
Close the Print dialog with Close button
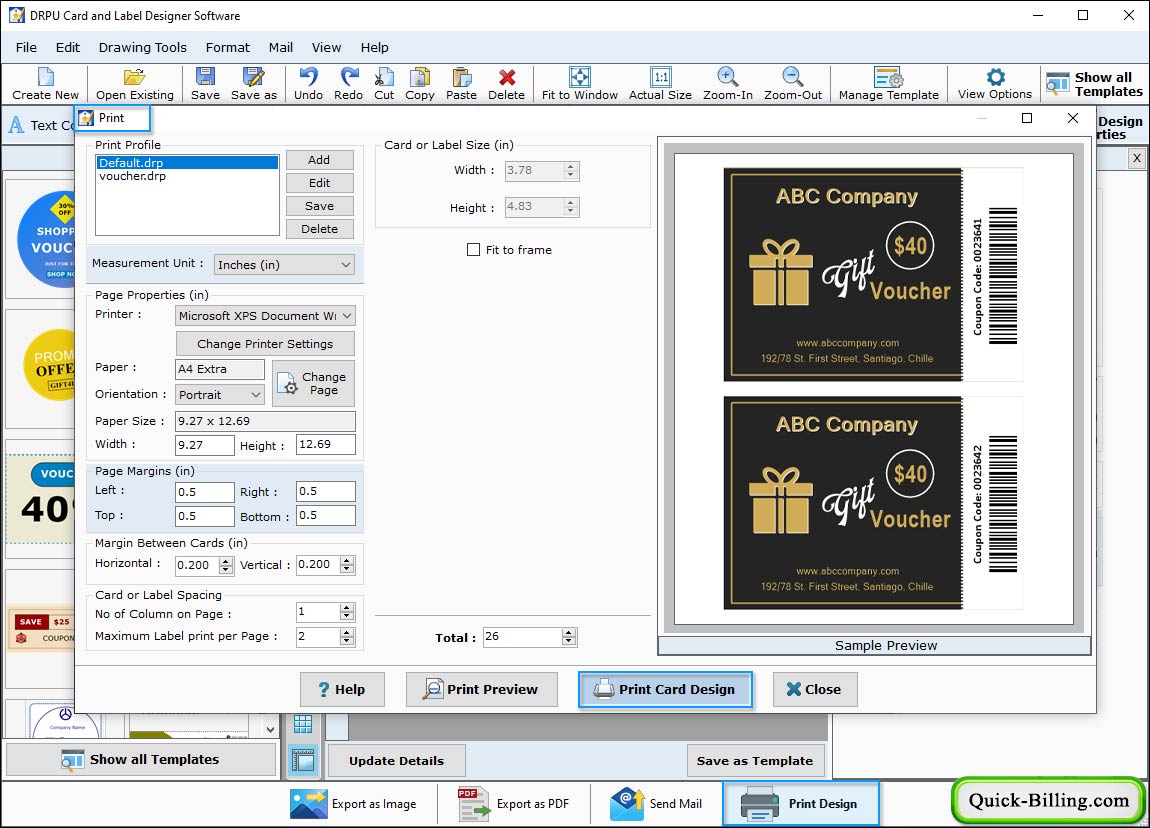pyautogui.click(x=815, y=689)
